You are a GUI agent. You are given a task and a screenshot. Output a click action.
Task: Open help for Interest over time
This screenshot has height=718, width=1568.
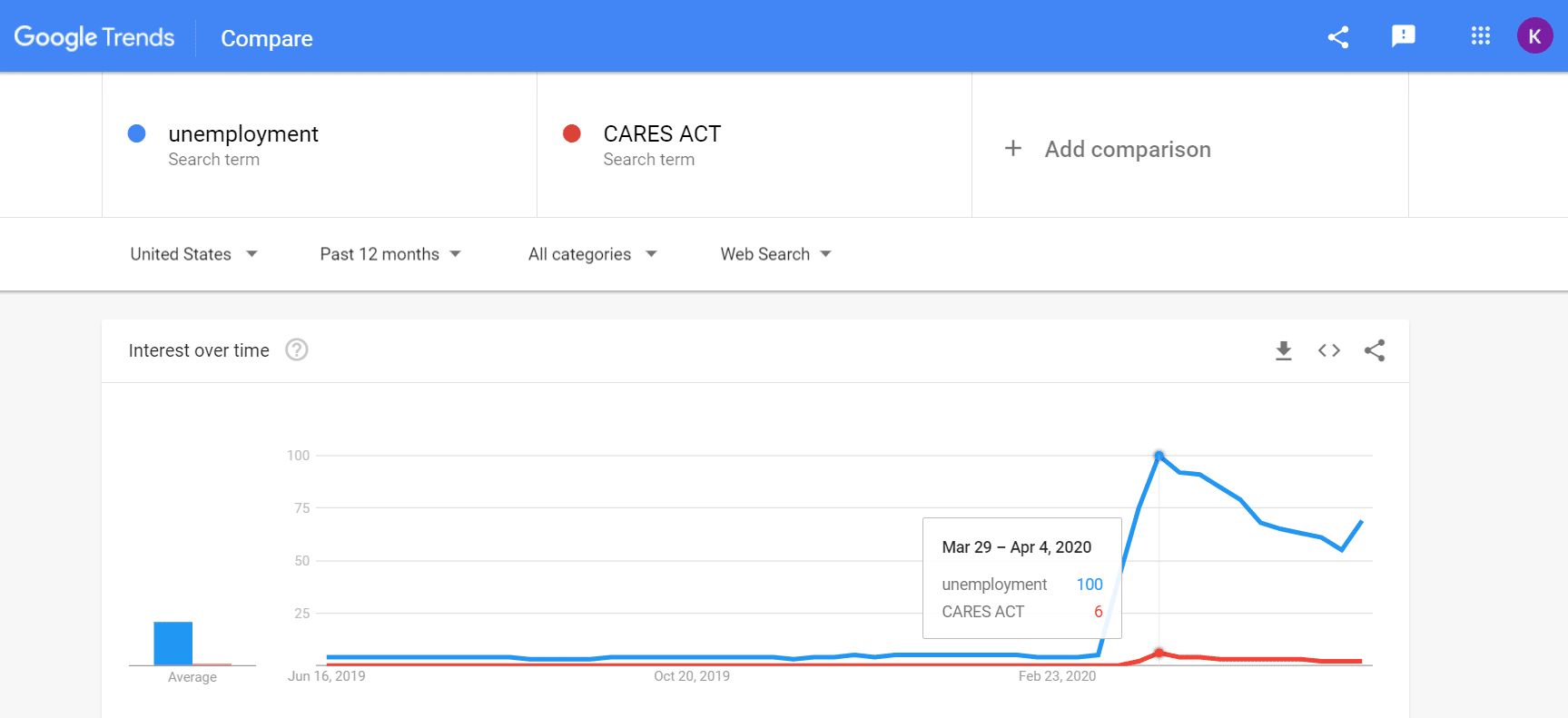click(297, 349)
